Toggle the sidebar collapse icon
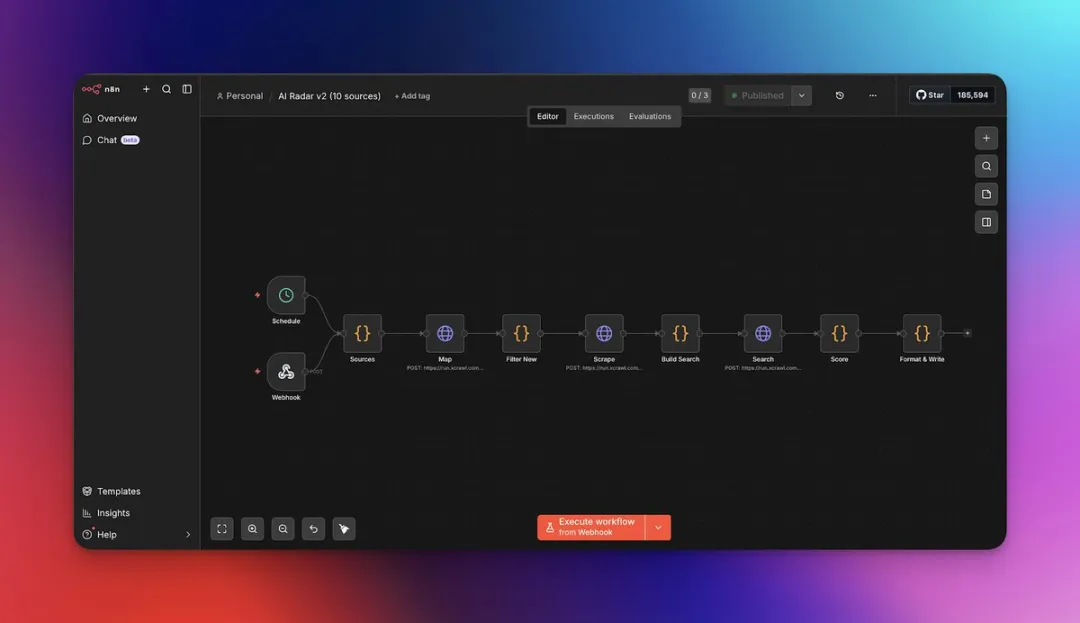The height and width of the screenshot is (623, 1080). tap(187, 89)
